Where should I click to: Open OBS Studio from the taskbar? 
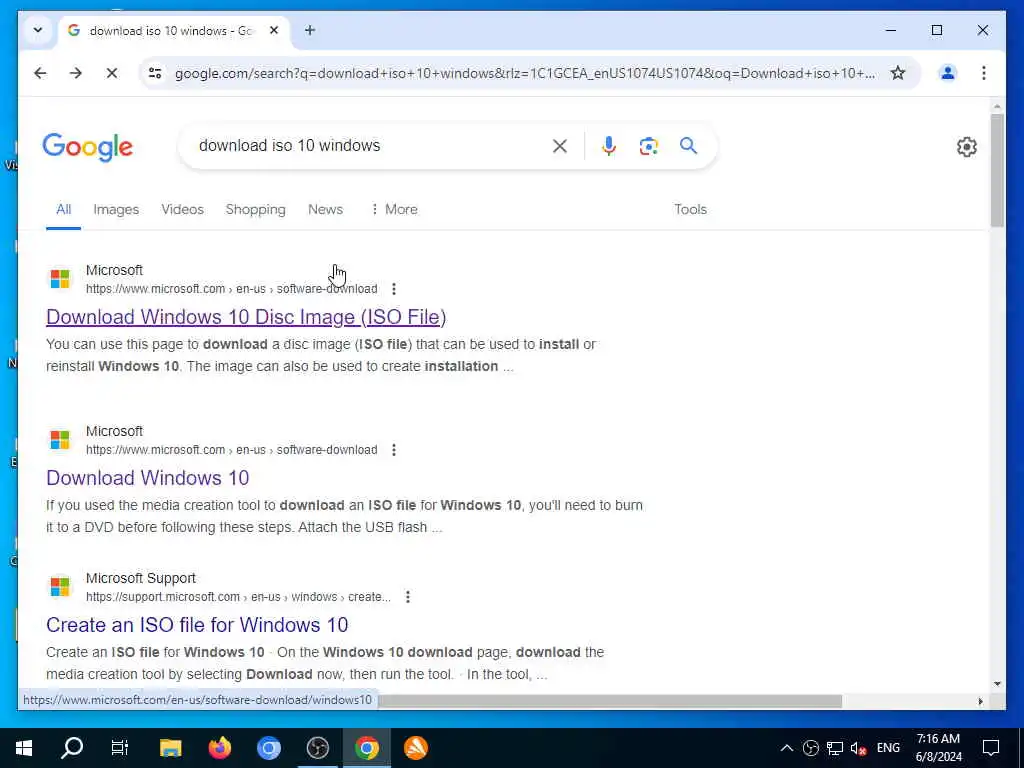pos(317,748)
